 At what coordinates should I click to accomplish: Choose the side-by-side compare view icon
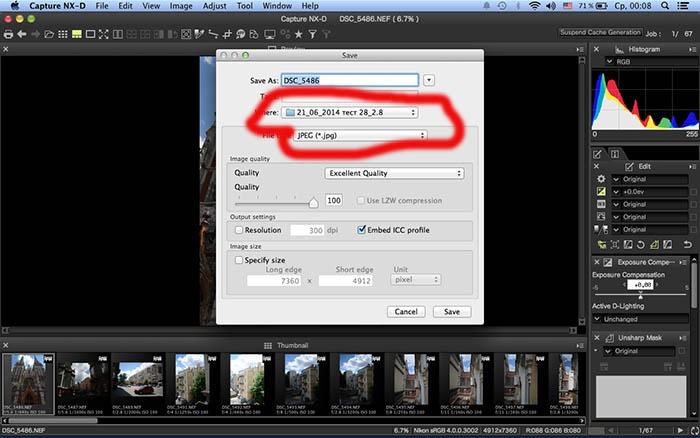[118, 34]
